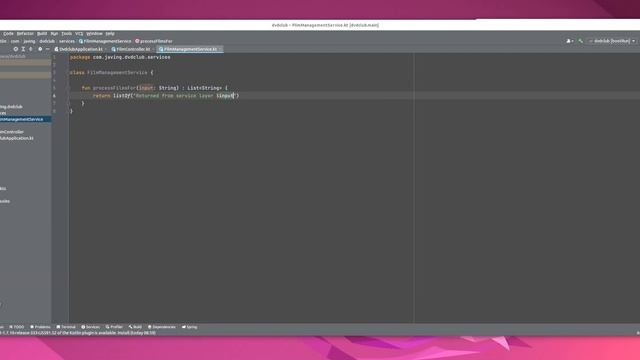Click the expand all icon in project panel
640x360 pixels.
[x=23, y=49]
